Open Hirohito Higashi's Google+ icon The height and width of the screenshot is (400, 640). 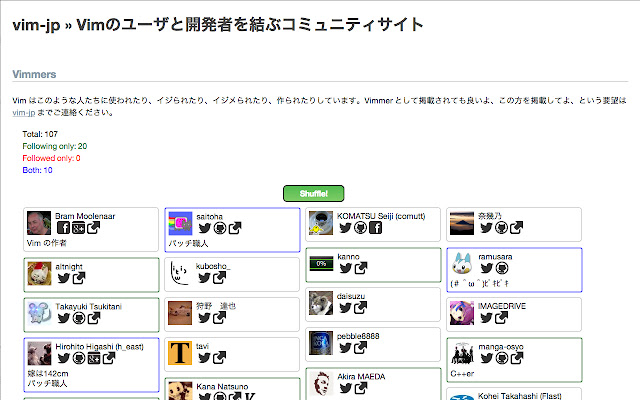coord(92,360)
